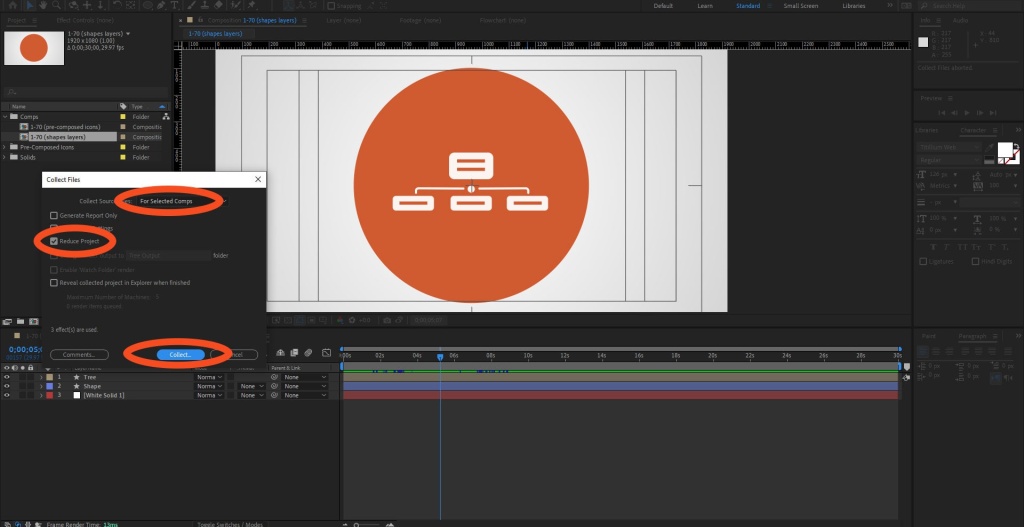This screenshot has width=1024, height=527.
Task: Show more workspaces with the chevron
Action: 888,6
